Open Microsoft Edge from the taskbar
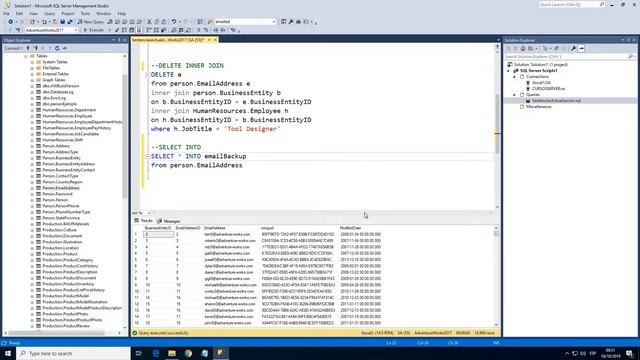The image size is (640, 360). click(x=156, y=353)
